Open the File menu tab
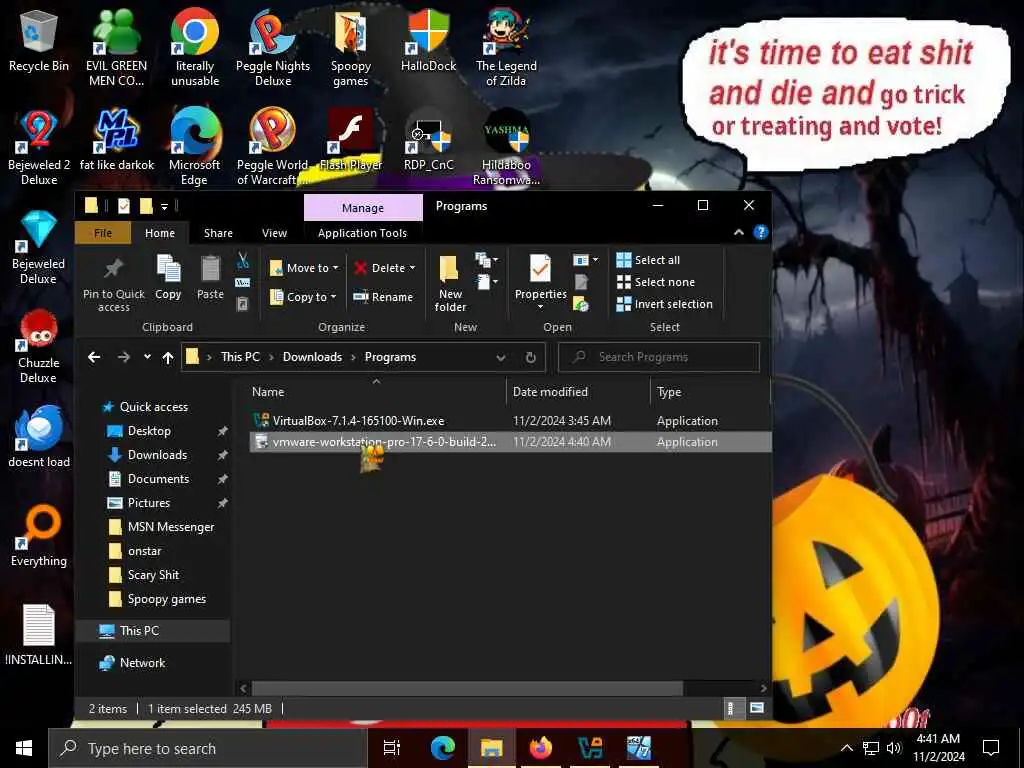 click(103, 233)
